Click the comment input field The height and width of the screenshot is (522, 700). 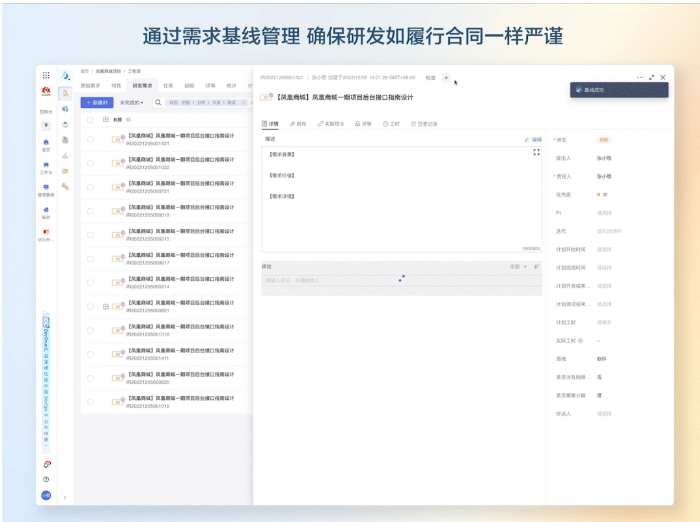(401, 280)
